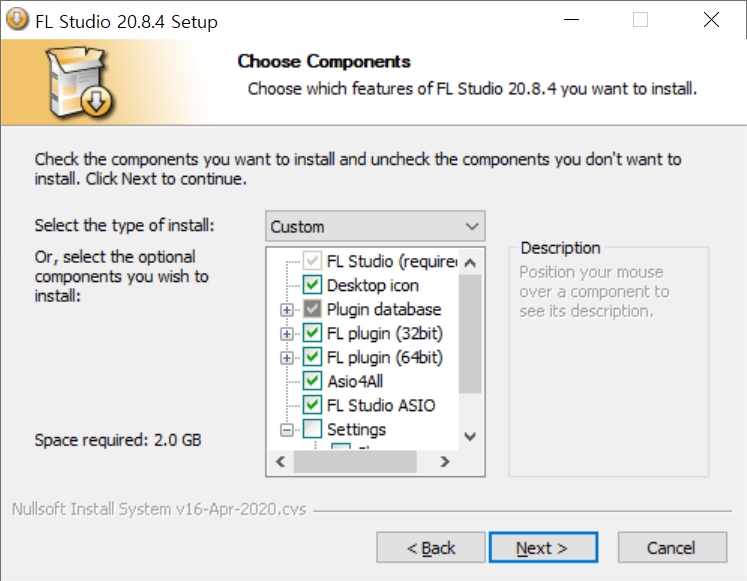Uncheck the Asio4All checkbox
Viewport: 747px width, 581px height.
point(313,381)
